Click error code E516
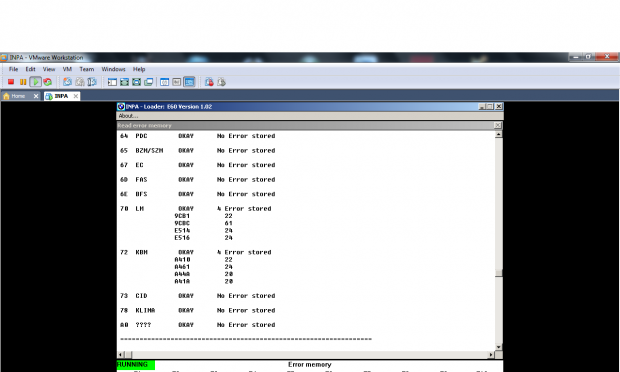Viewport: 620px width, 372px height. pyautogui.click(x=182, y=238)
